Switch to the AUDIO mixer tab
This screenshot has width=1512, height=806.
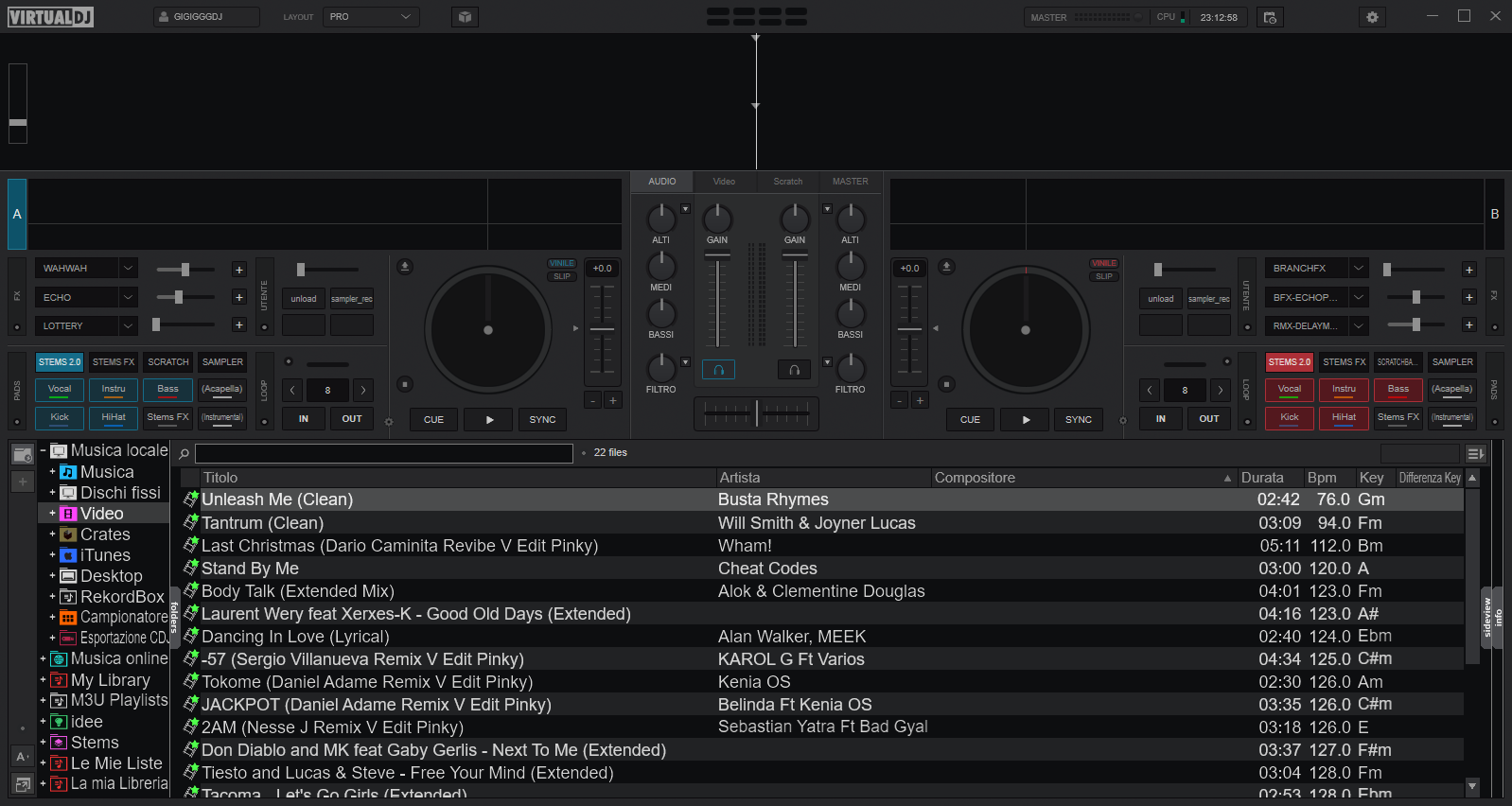(x=662, y=182)
